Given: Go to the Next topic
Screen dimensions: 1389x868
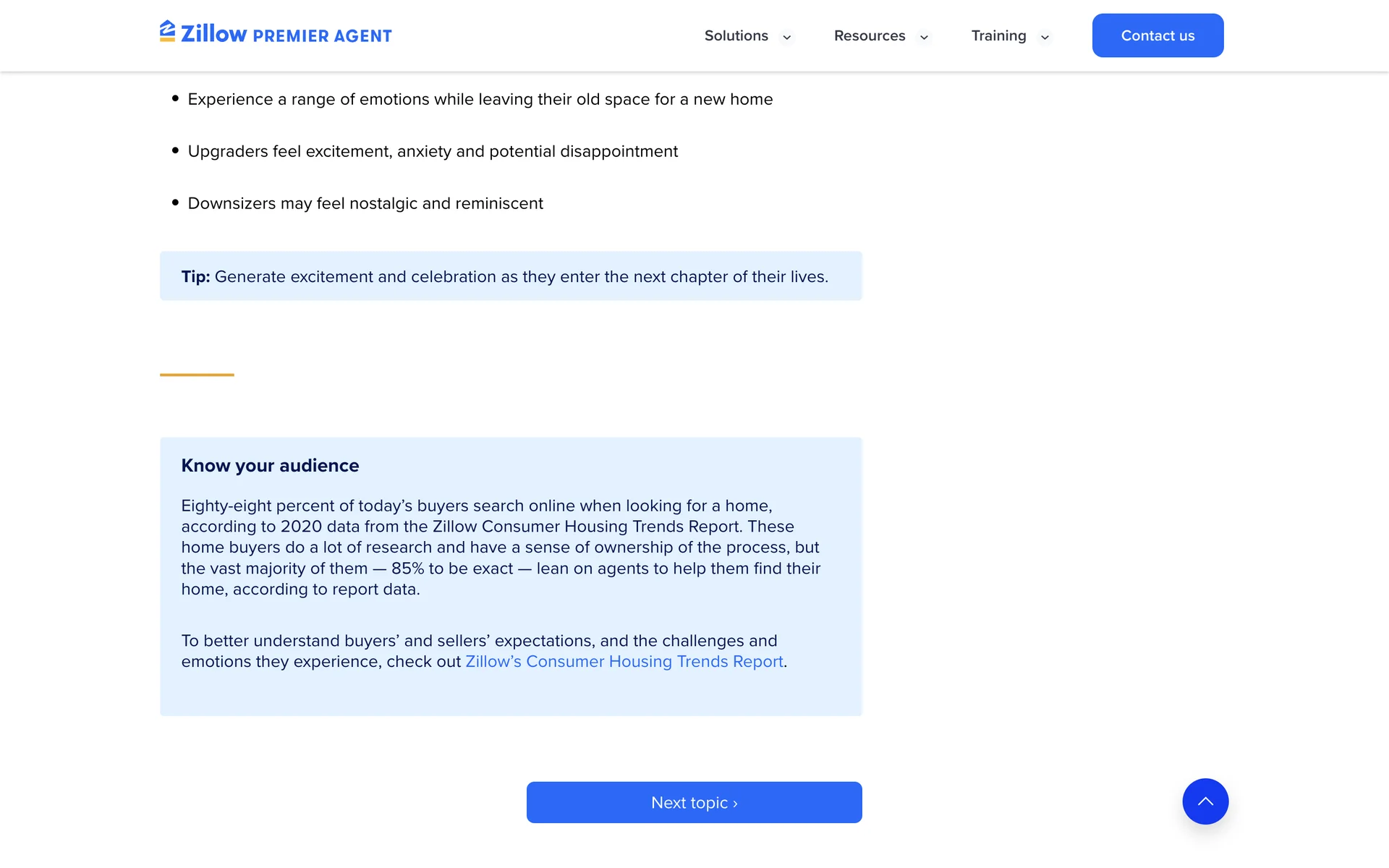Looking at the screenshot, I should coord(694,802).
